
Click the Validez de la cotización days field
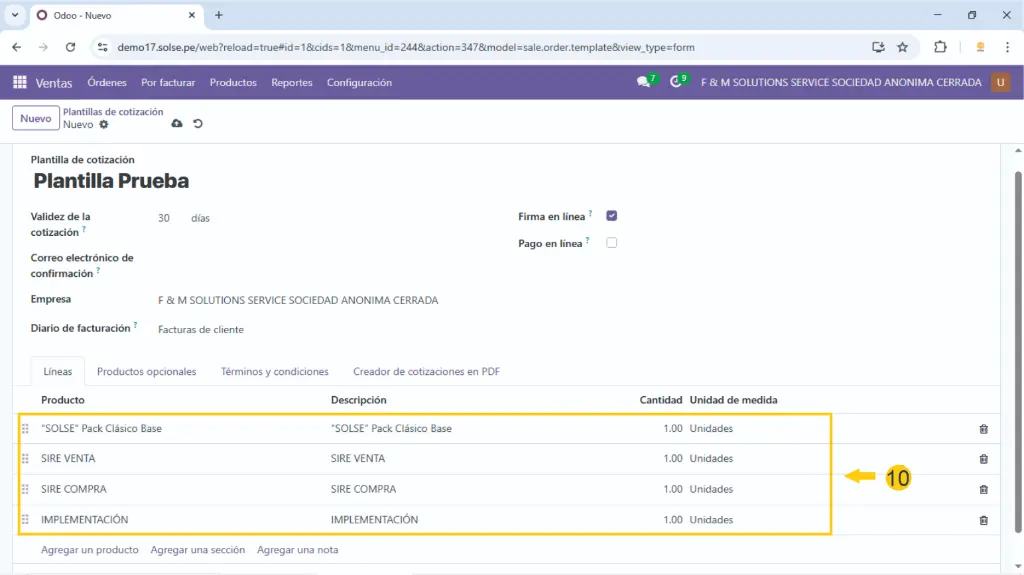[x=164, y=218]
